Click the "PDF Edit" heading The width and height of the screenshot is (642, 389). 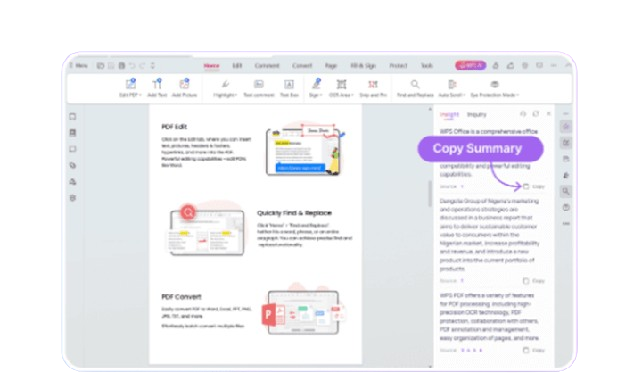click(x=174, y=127)
